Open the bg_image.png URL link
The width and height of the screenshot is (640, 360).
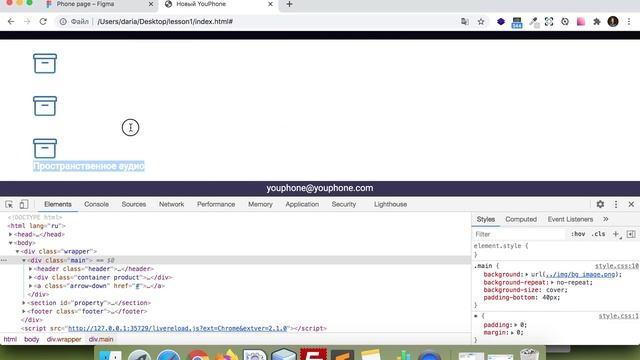pos(580,275)
